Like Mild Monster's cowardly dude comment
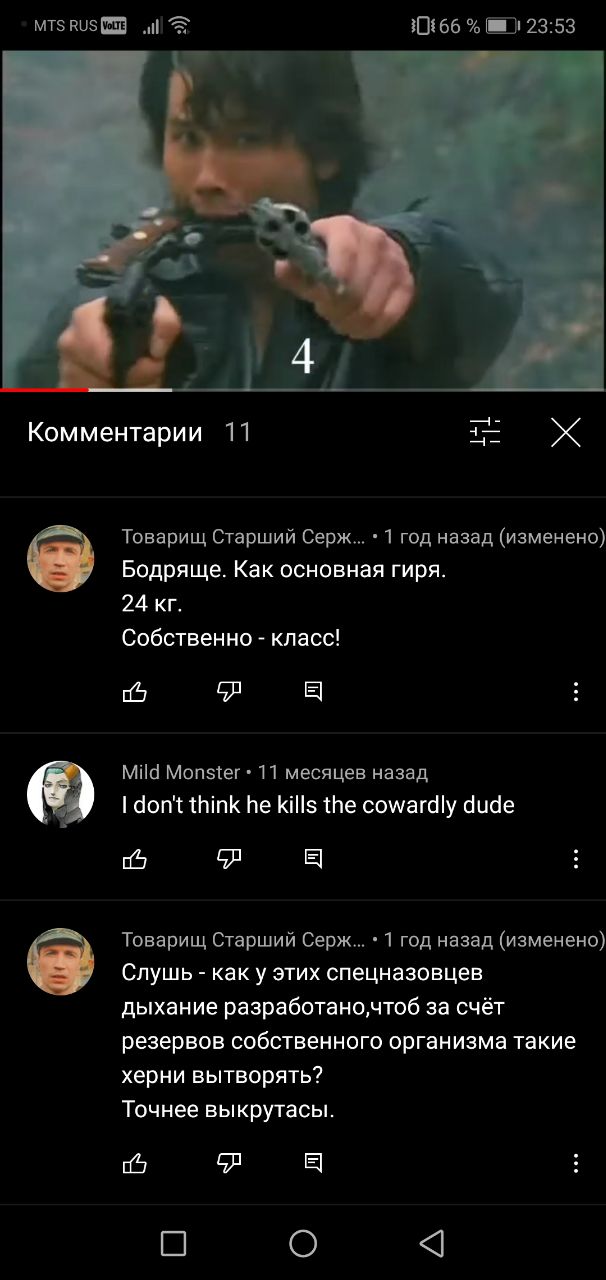606x1280 pixels. pyautogui.click(x=134, y=858)
